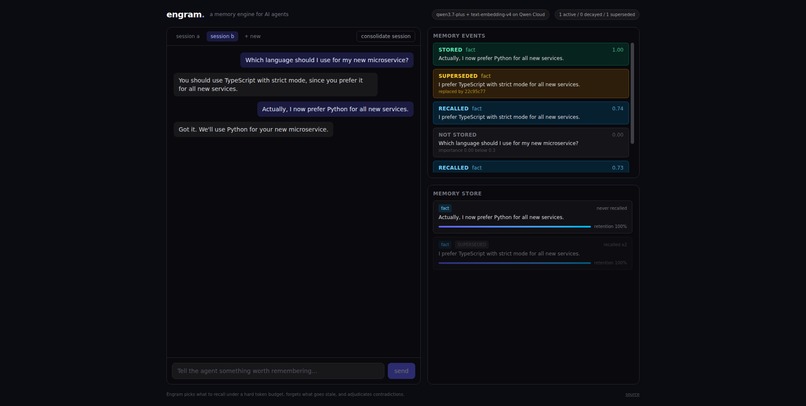The width and height of the screenshot is (806, 406).
Task: Click the SUPERSEDED badge in Memory Store
Action: click(x=472, y=245)
